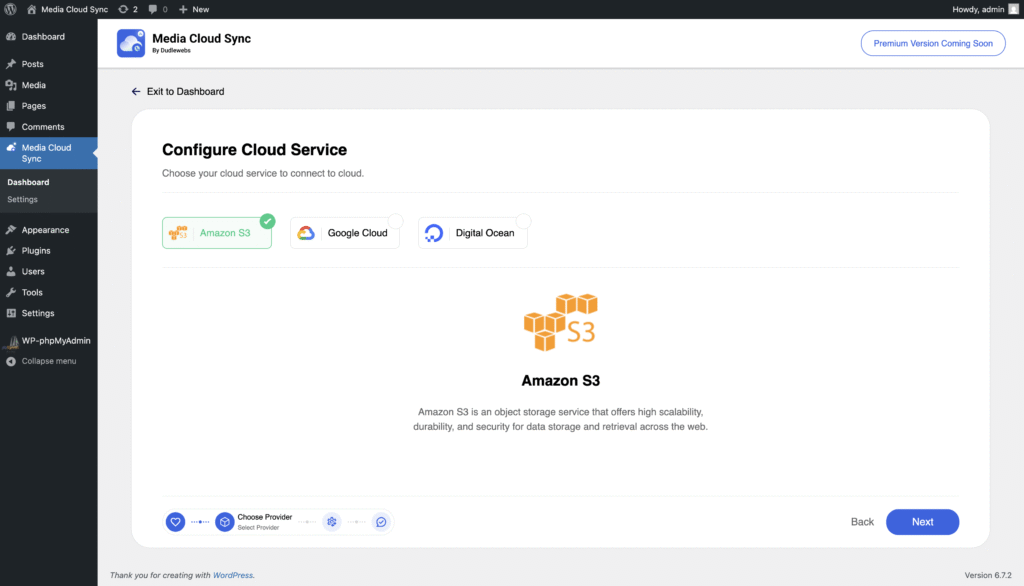Click the Choose Provider cube step icon
The width and height of the screenshot is (1024, 586).
tap(225, 522)
